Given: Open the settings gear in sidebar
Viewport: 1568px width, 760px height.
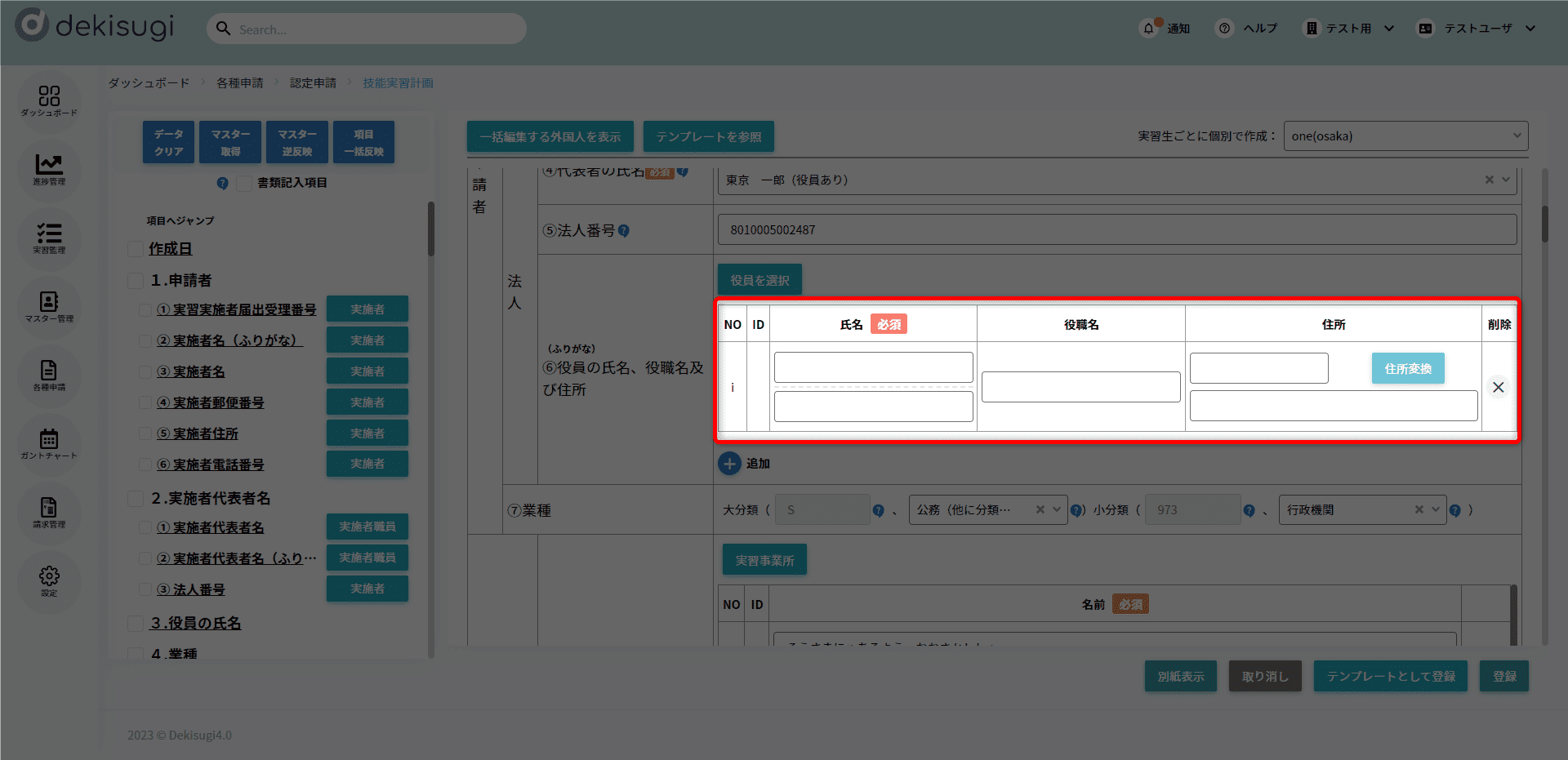Looking at the screenshot, I should 49,580.
